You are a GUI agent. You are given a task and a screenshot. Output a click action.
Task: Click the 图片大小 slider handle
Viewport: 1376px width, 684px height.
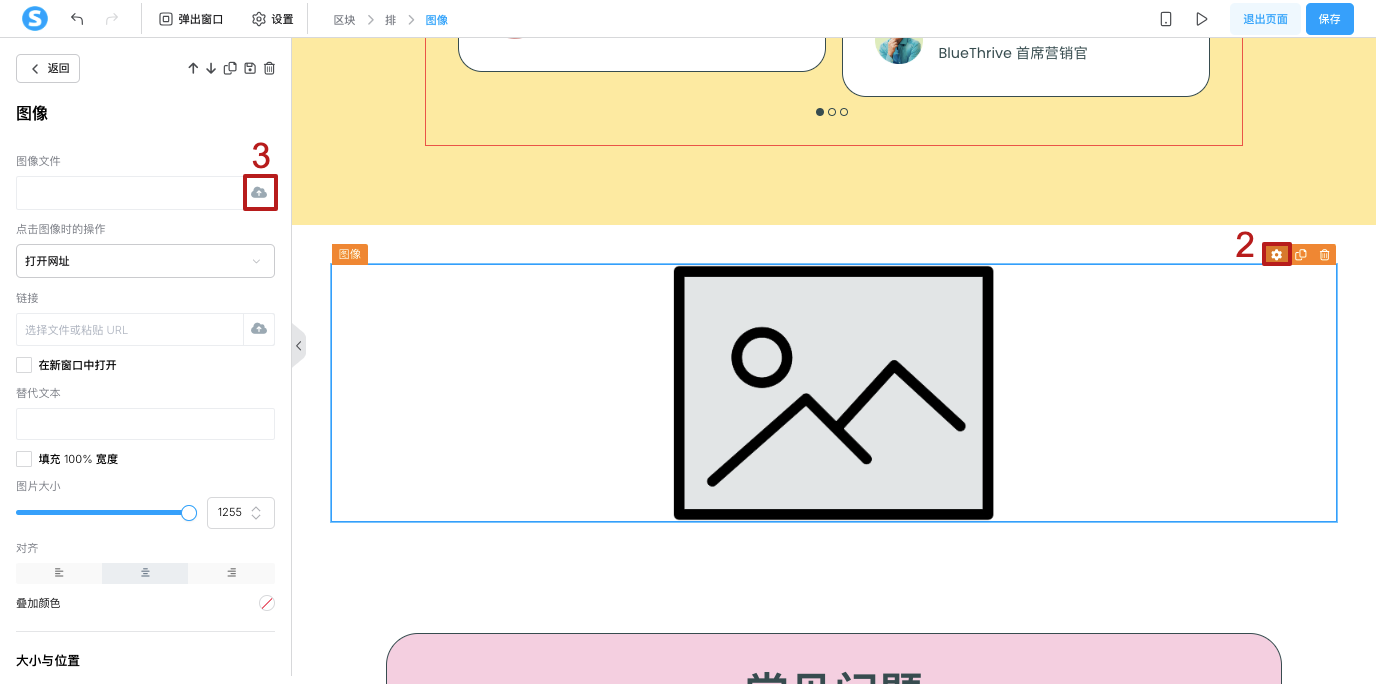click(189, 512)
